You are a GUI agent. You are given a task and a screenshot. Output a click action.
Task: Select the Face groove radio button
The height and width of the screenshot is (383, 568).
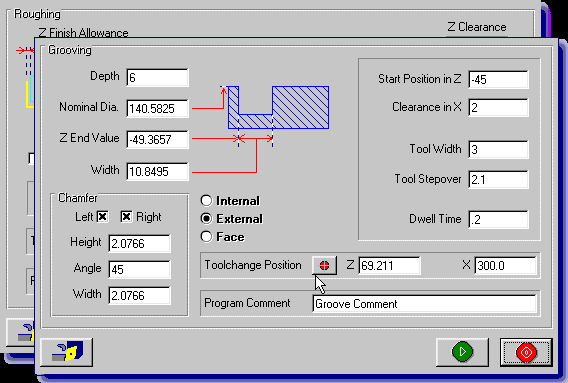(x=206, y=237)
